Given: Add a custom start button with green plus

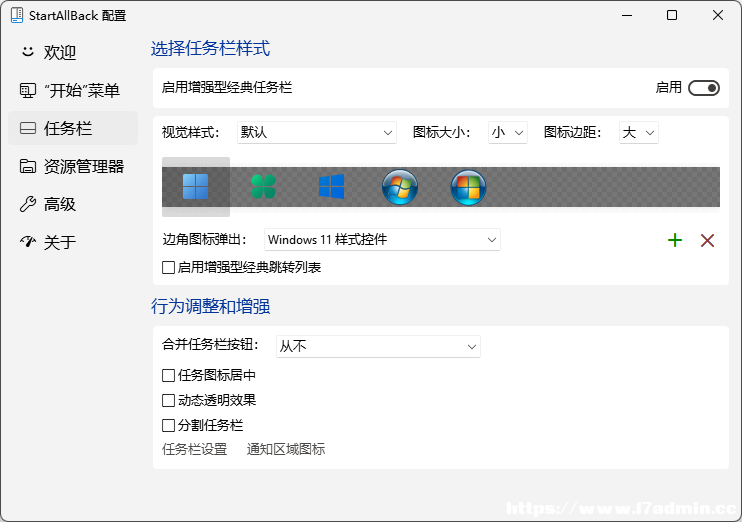Looking at the screenshot, I should (x=675, y=240).
